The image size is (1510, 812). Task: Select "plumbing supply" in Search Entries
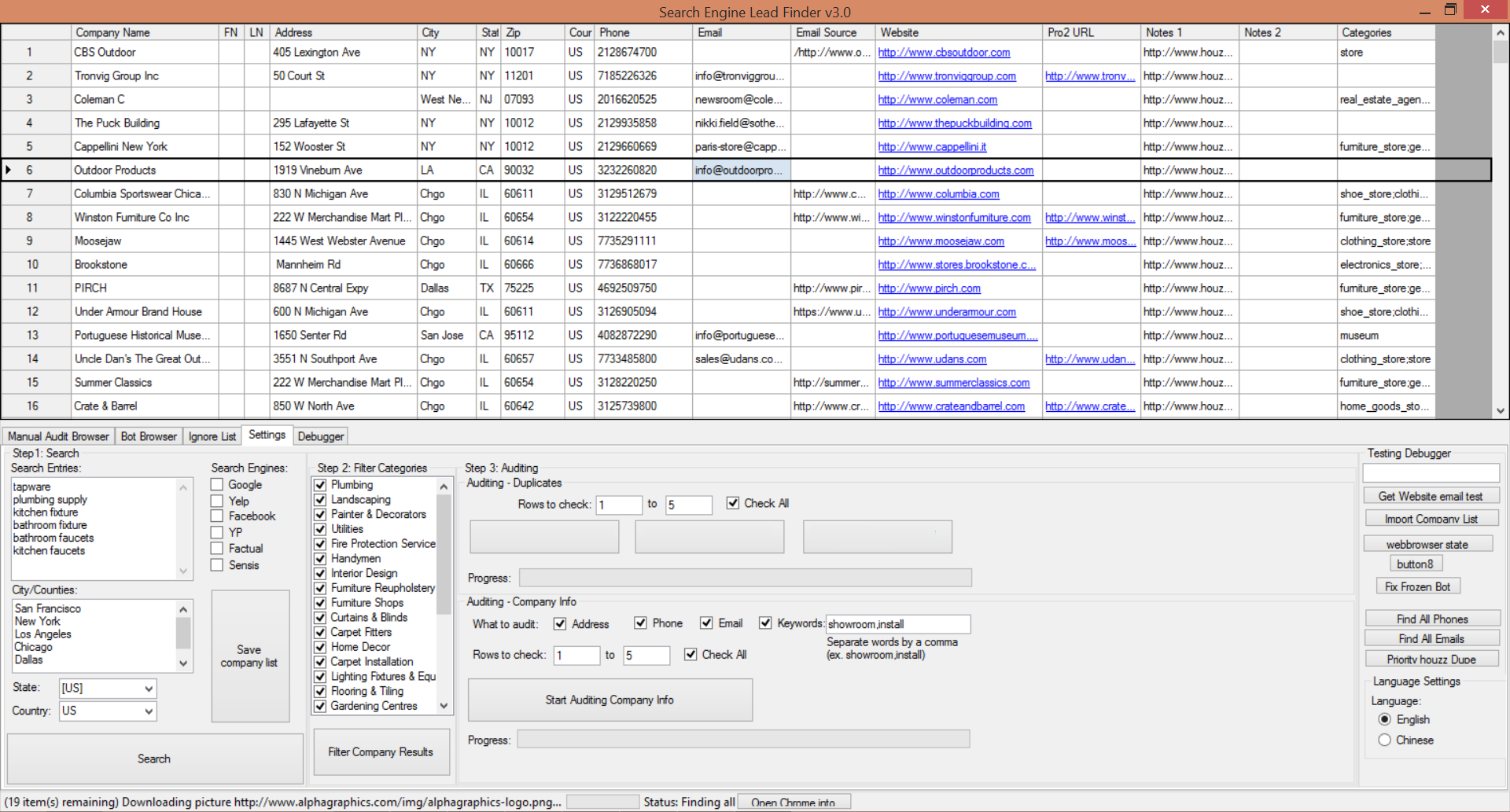50,499
